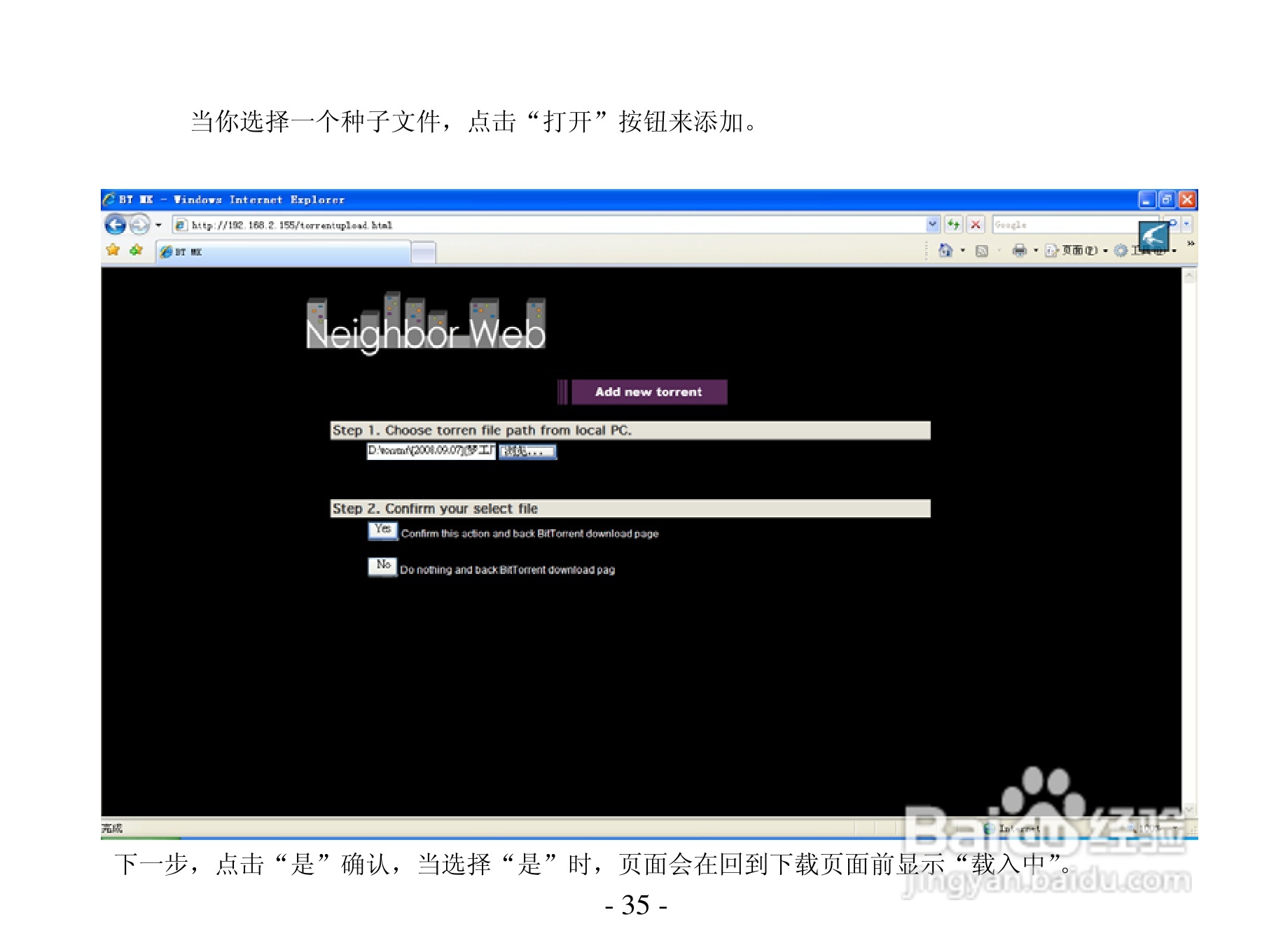Stop loading the page
1269x952 pixels.
pos(975,224)
